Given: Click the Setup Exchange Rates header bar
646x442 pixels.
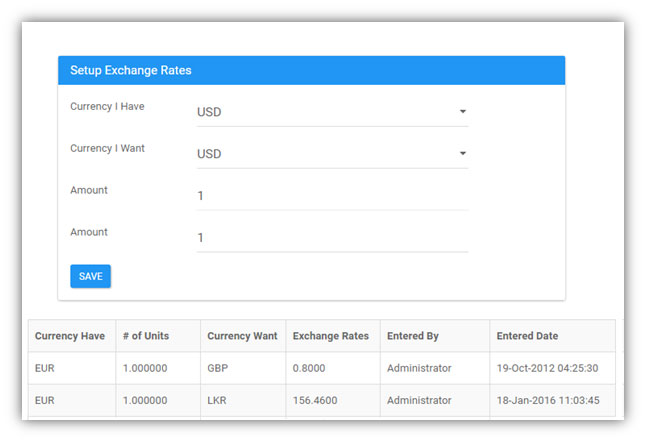Looking at the screenshot, I should [x=311, y=70].
